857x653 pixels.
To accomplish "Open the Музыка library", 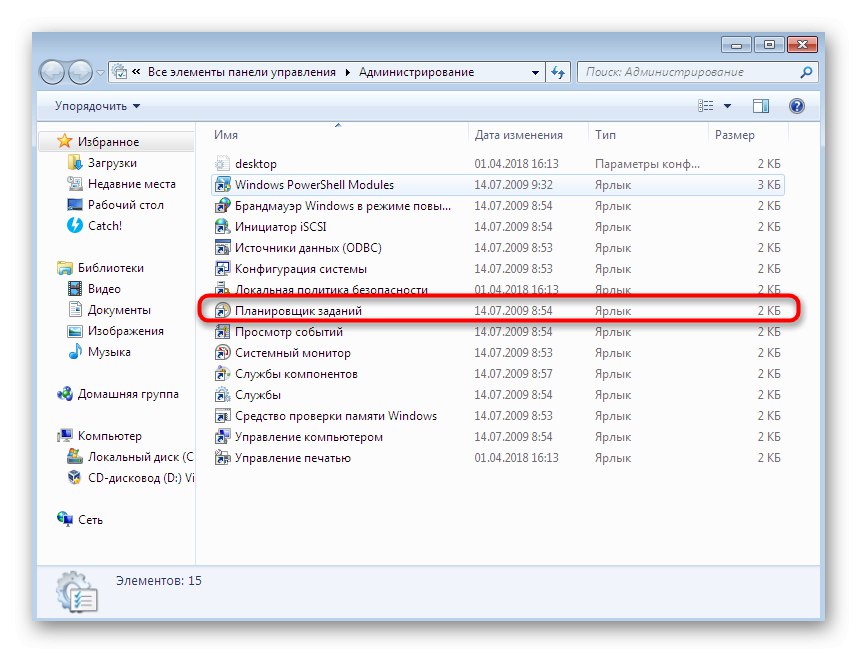I will tap(109, 352).
